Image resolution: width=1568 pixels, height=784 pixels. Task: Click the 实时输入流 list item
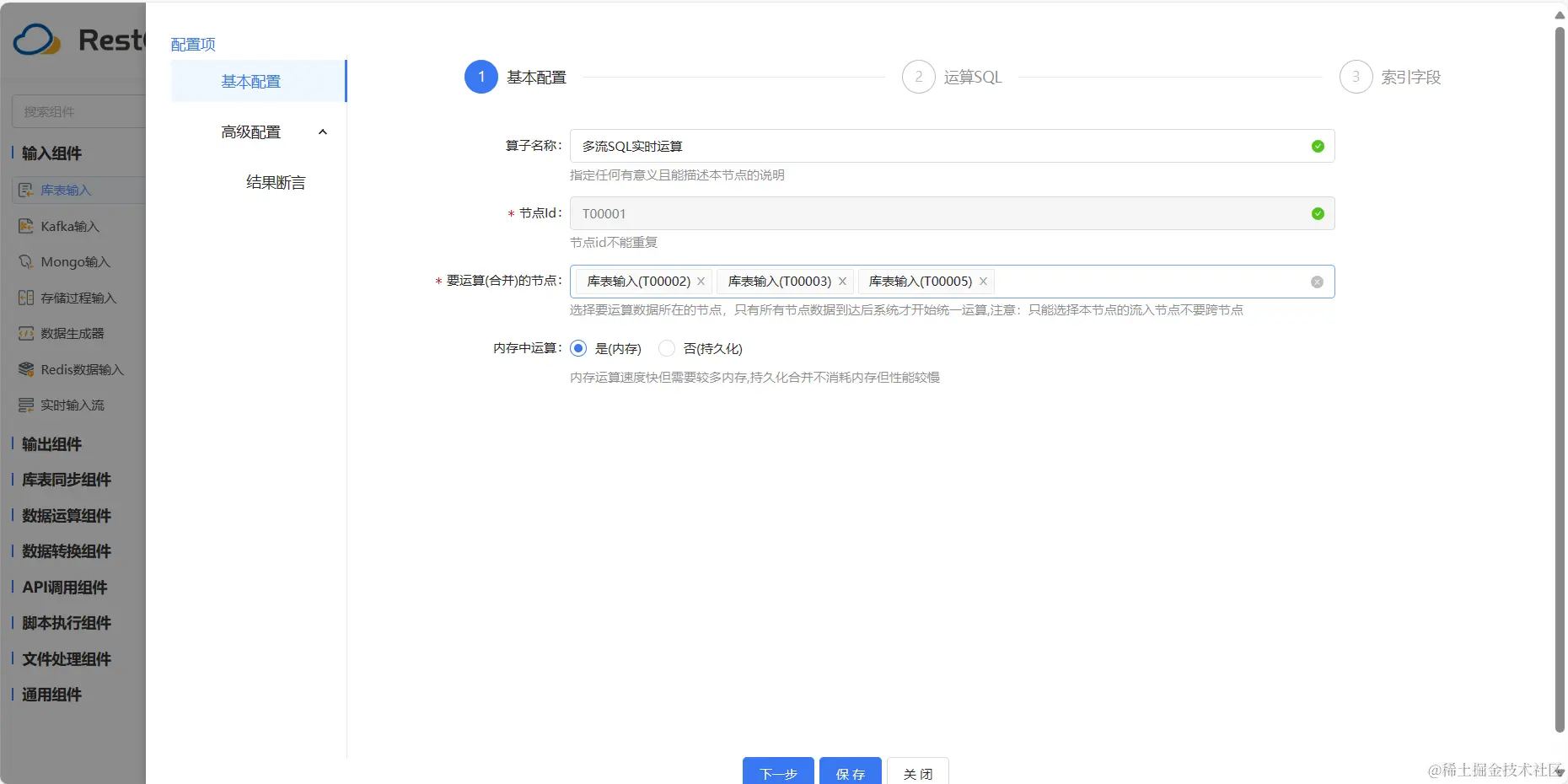tap(79, 405)
